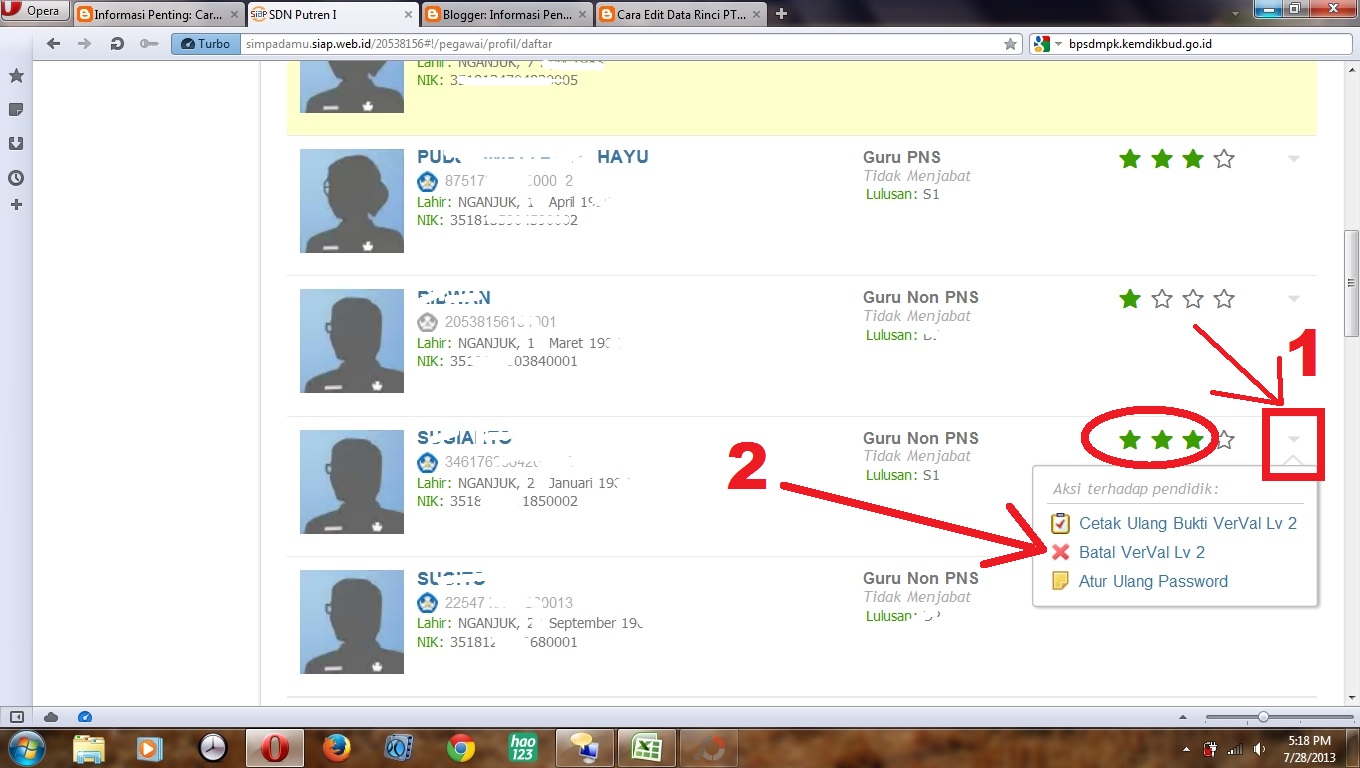Click the red X icon beside Batal VerVal
This screenshot has width=1360, height=768.
pyautogui.click(x=1061, y=552)
